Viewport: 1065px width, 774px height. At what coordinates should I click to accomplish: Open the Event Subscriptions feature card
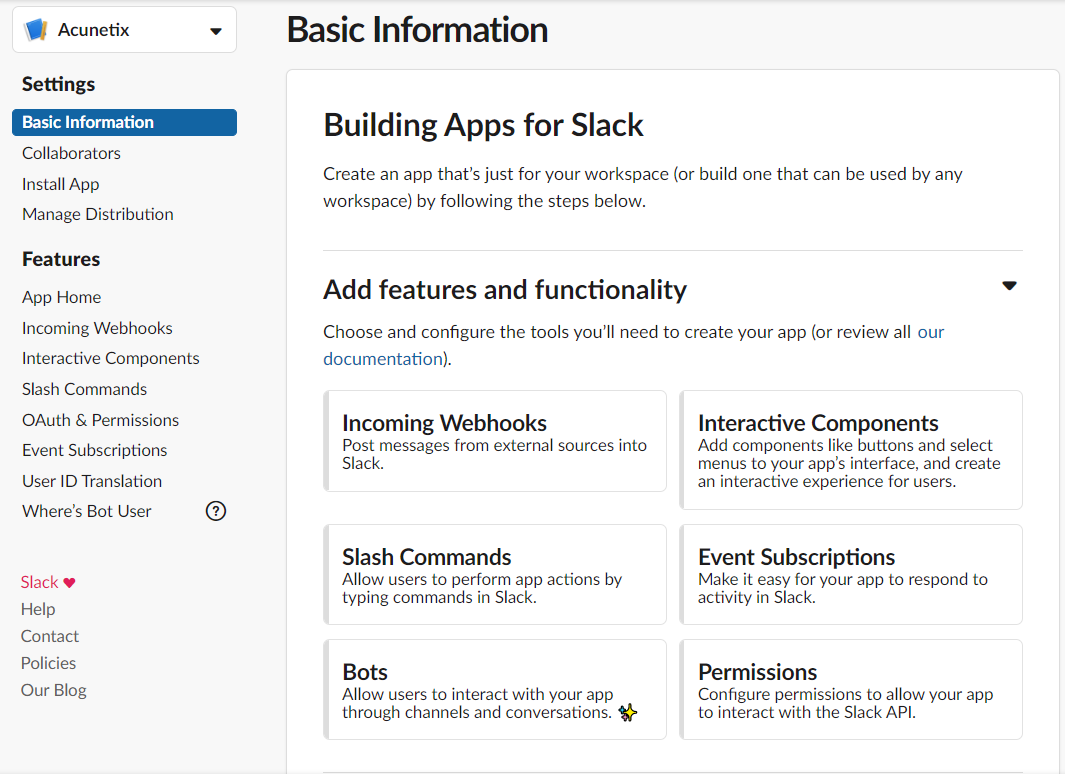tap(851, 574)
